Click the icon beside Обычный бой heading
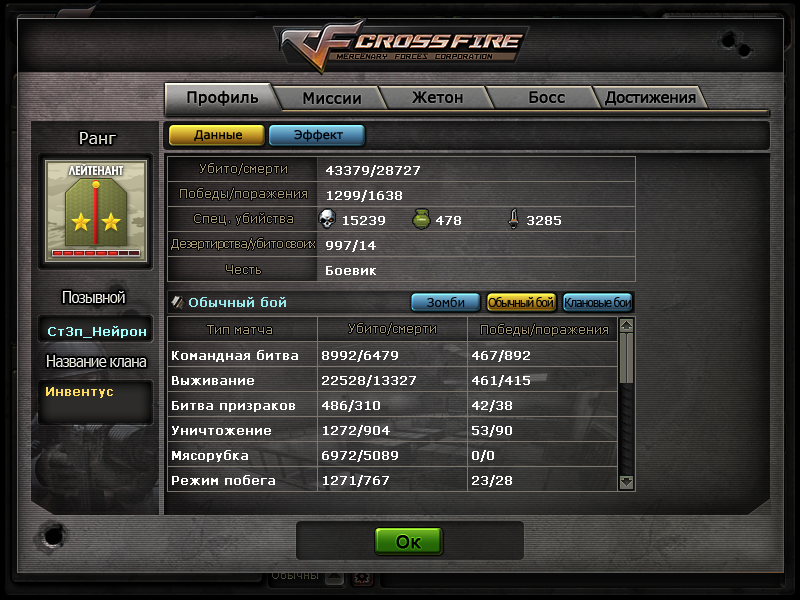This screenshot has height=600, width=800. pos(177,302)
